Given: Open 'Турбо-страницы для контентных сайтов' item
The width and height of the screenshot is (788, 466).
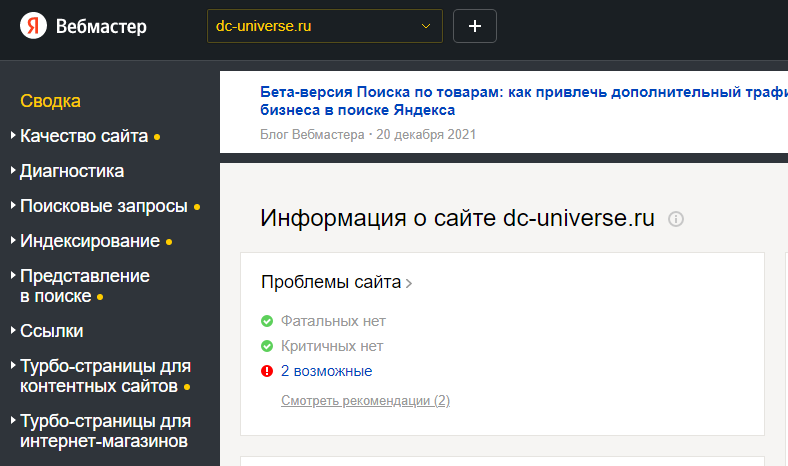Looking at the screenshot, I should [x=106, y=376].
